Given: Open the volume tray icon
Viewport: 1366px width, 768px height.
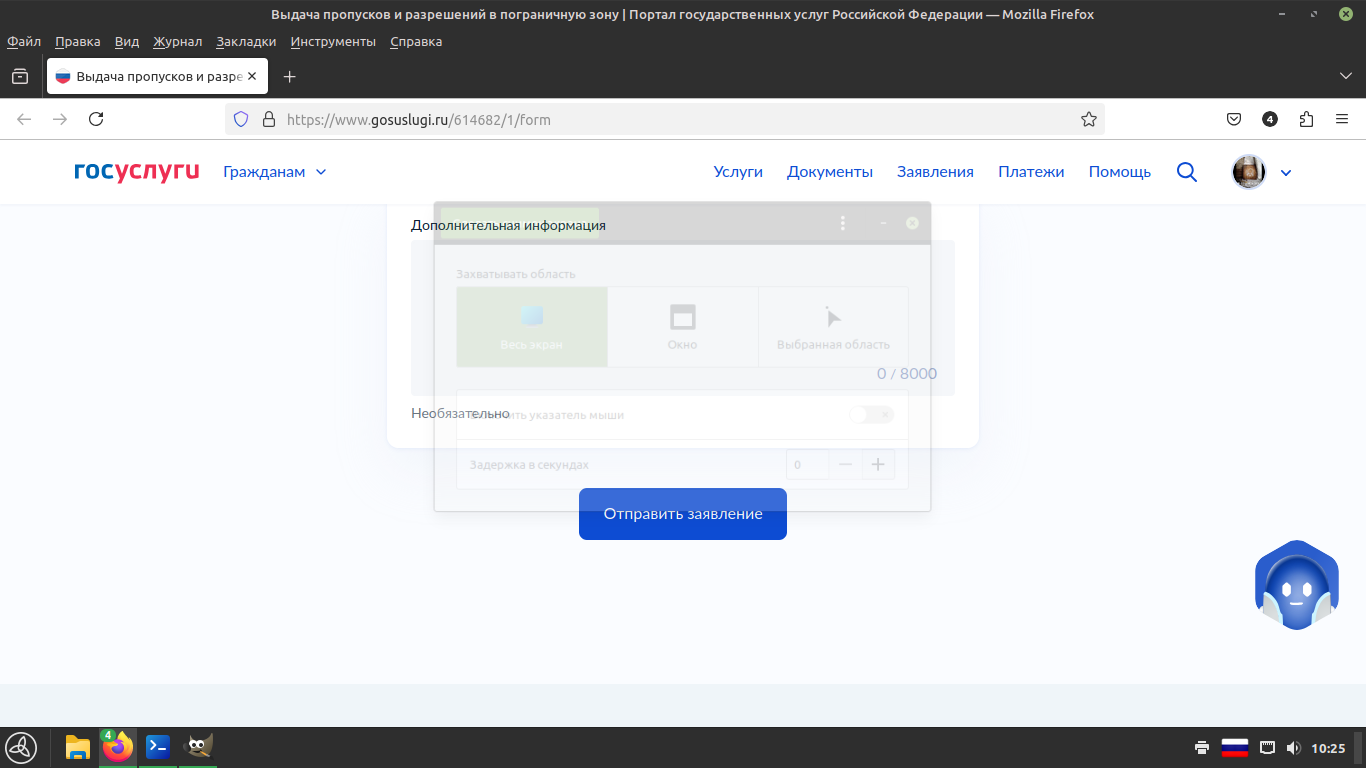Looking at the screenshot, I should click(1293, 748).
